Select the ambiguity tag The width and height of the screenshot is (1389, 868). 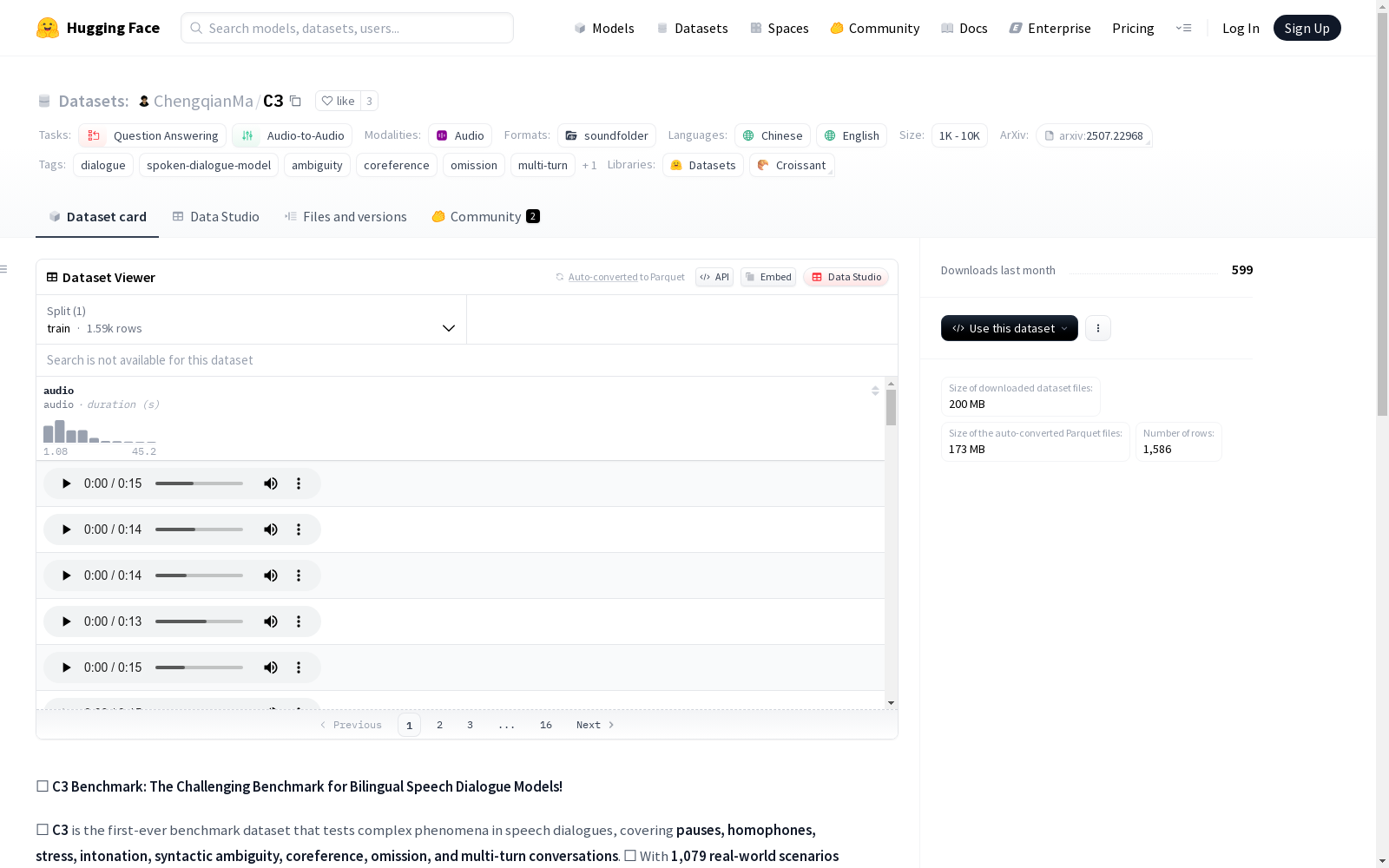(x=317, y=165)
